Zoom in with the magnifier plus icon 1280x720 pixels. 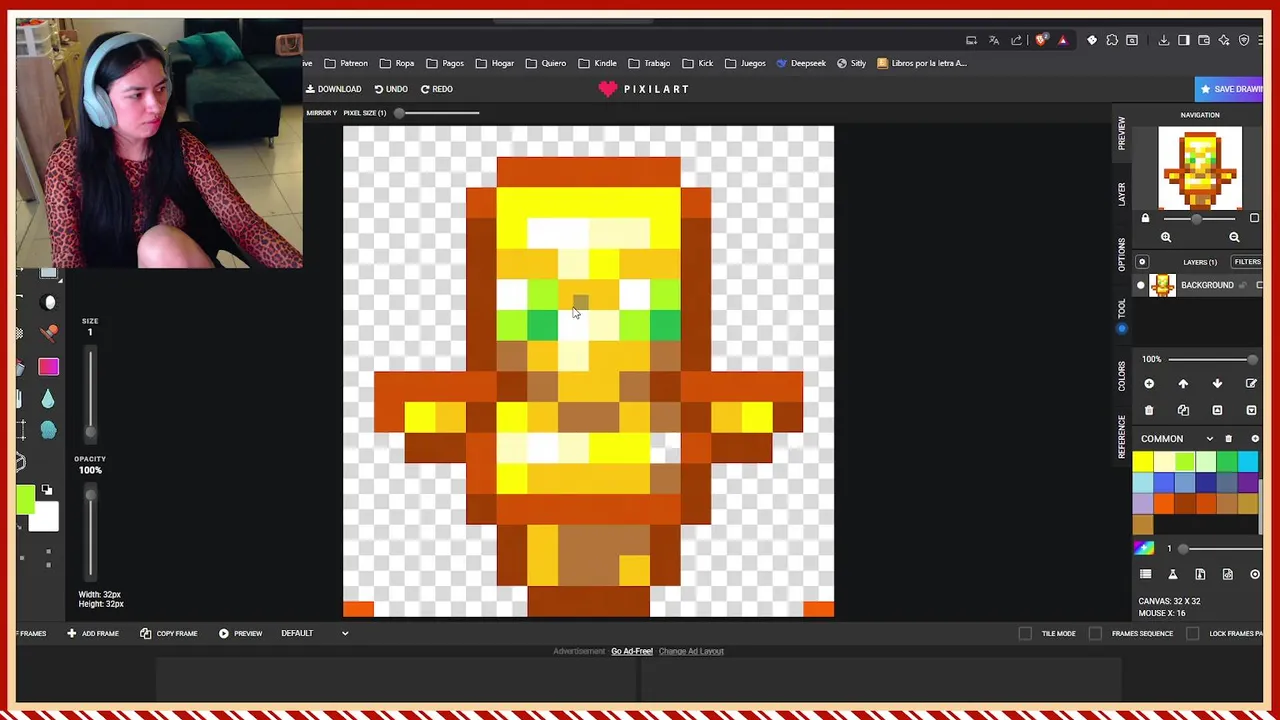pos(1166,237)
